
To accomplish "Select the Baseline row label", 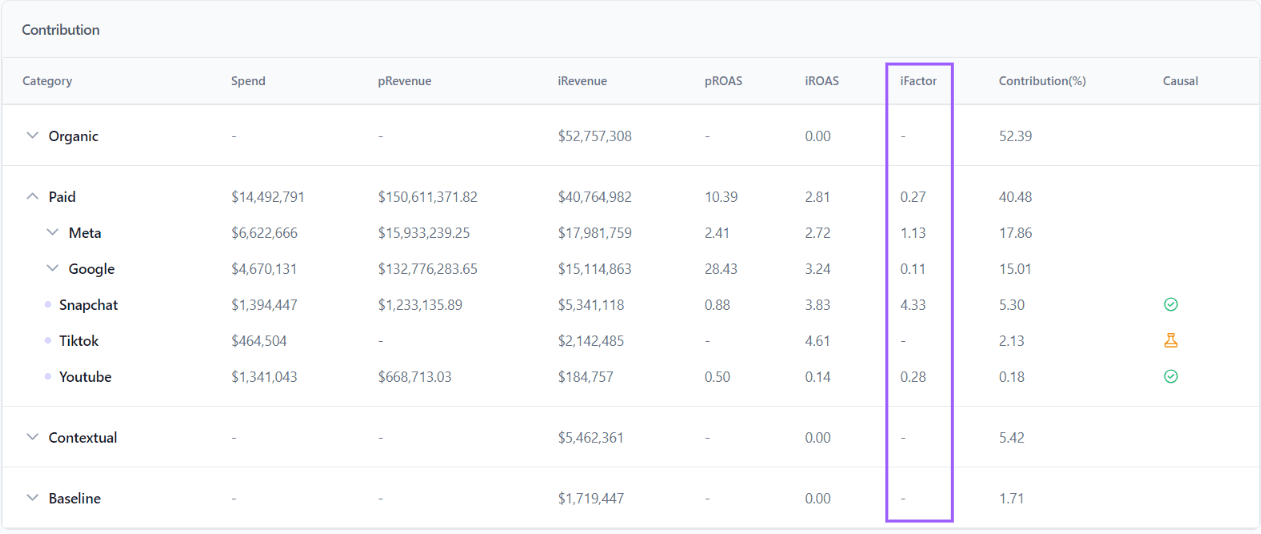I will (x=75, y=498).
